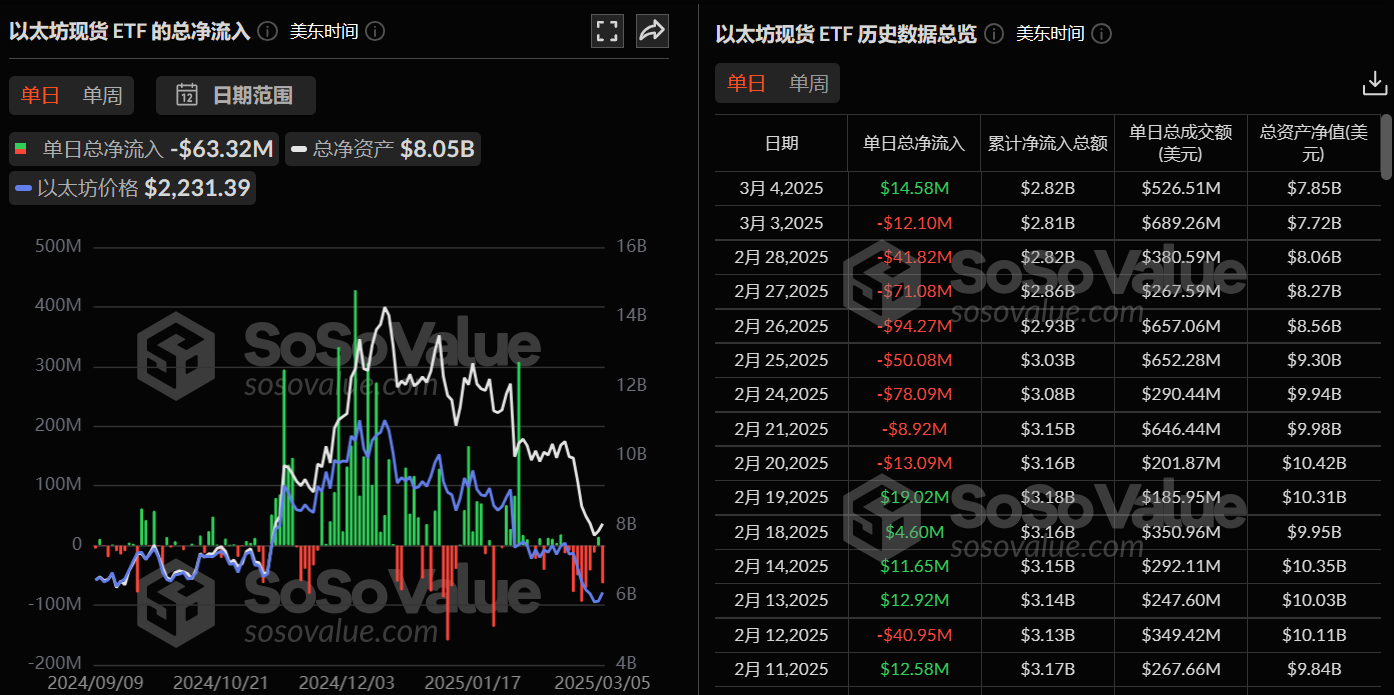Click the $10.42B net asset value

1314,463
